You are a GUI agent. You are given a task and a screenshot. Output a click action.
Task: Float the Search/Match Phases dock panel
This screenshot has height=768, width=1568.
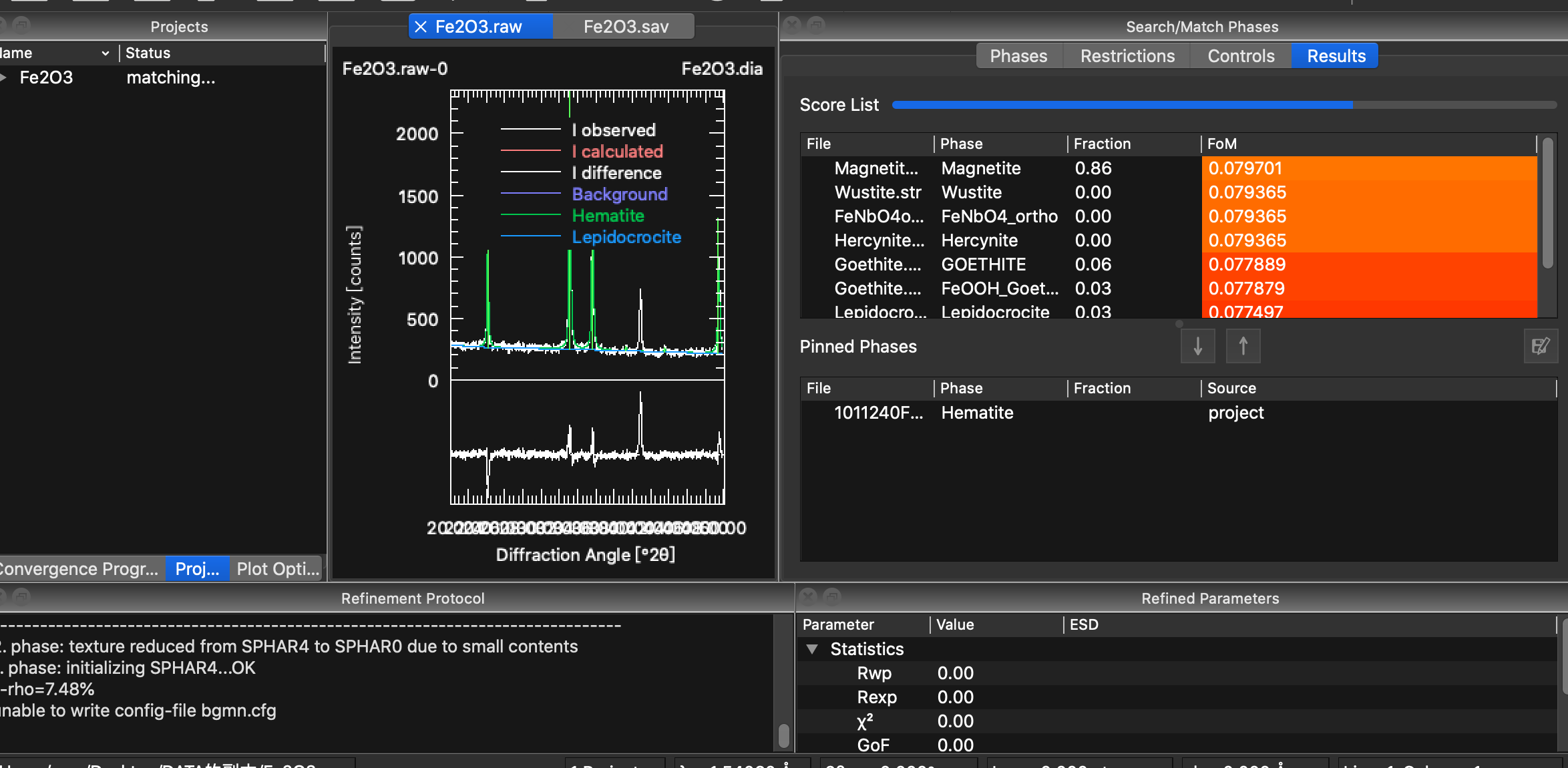pyautogui.click(x=815, y=26)
